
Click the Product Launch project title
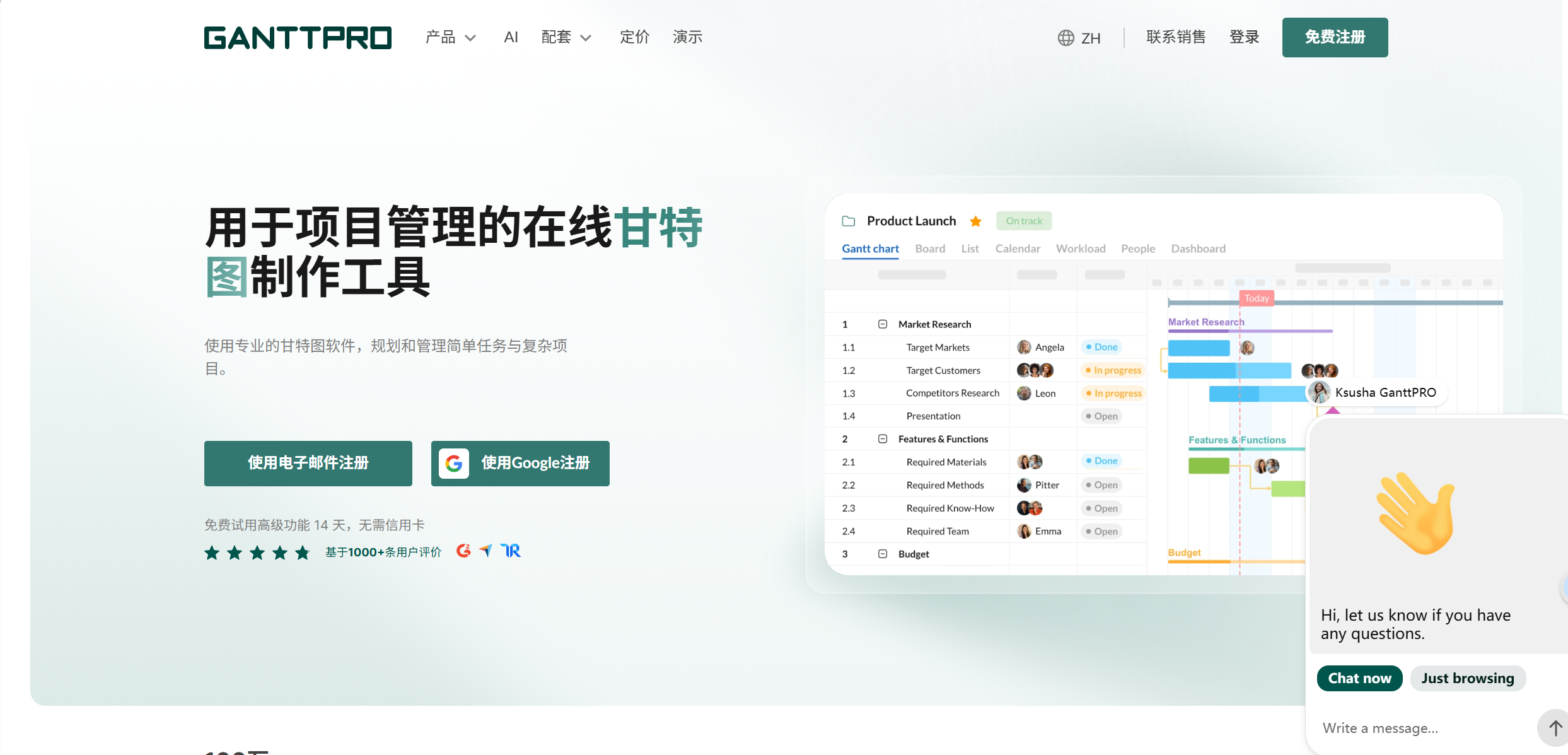[x=911, y=221]
